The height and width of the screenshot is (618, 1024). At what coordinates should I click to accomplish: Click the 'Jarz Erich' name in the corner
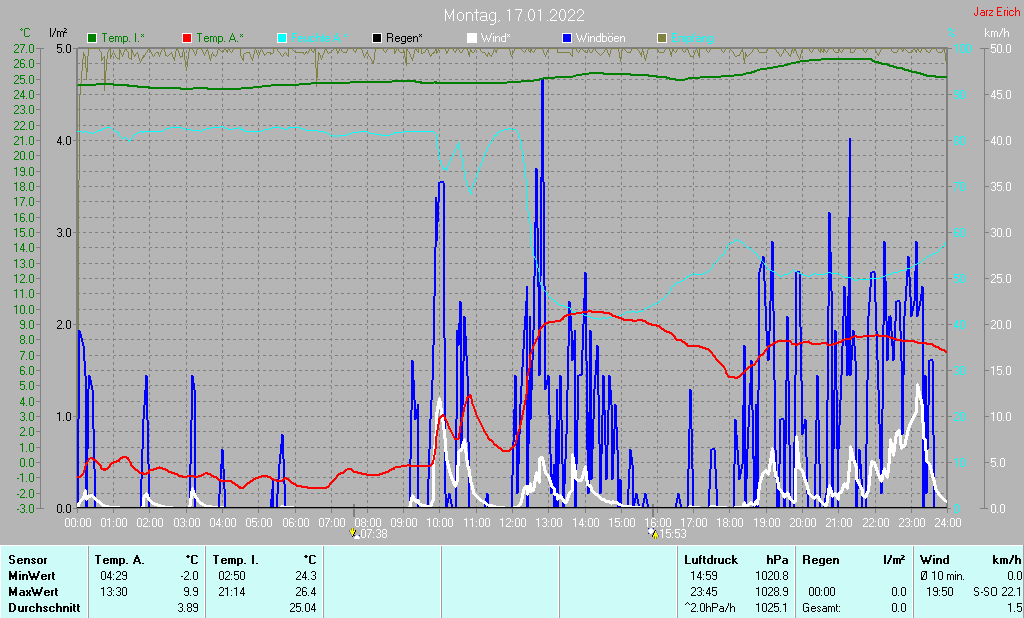click(997, 12)
